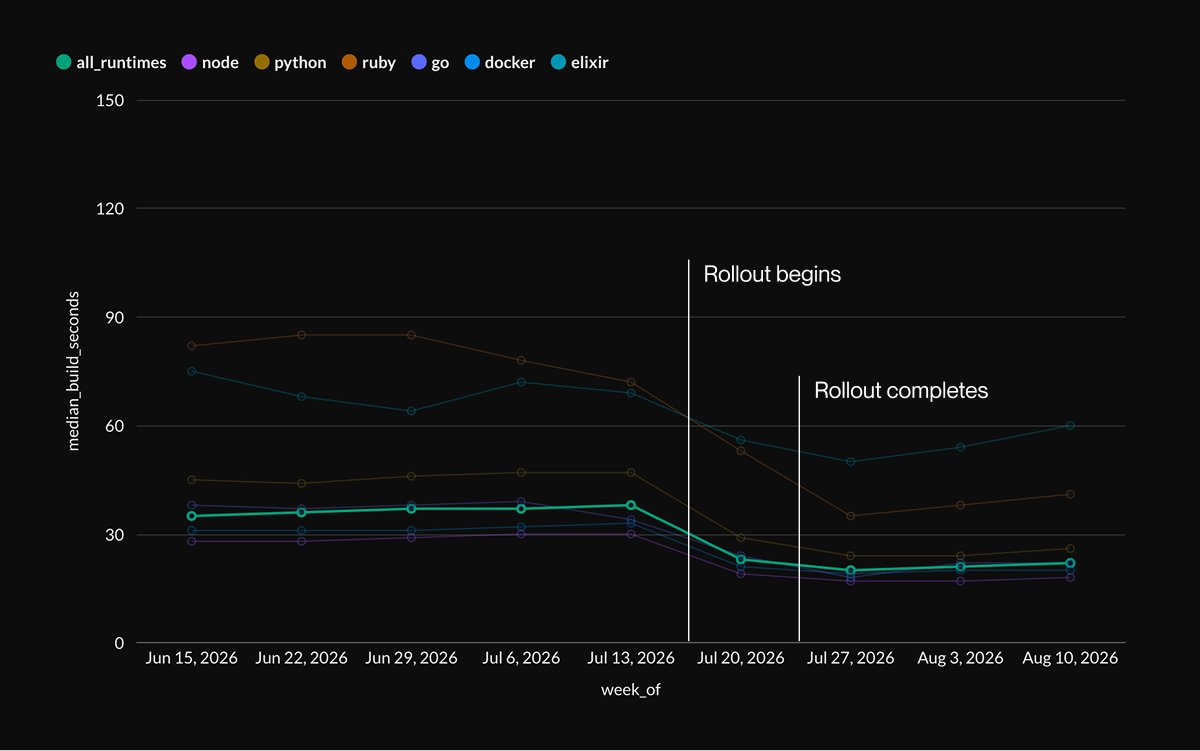Click python data point at Jul 13, 2026

point(631,472)
